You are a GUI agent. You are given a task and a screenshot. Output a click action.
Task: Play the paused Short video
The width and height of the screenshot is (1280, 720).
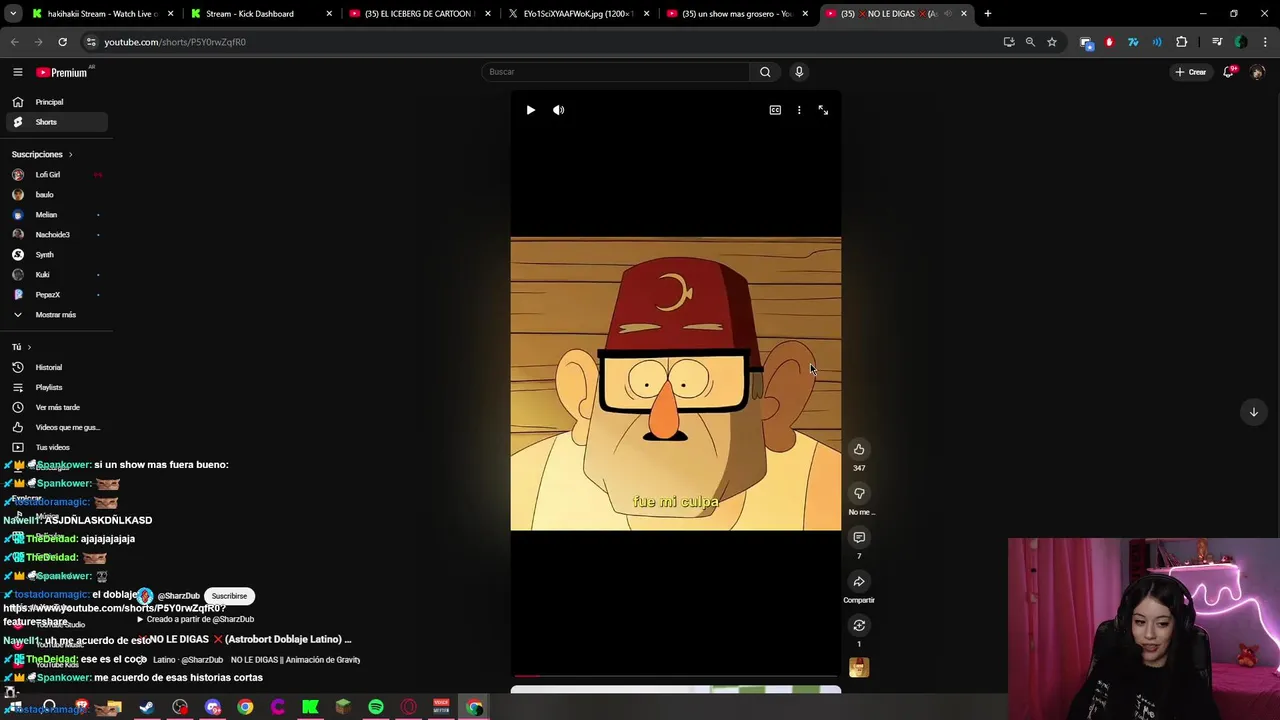click(530, 110)
